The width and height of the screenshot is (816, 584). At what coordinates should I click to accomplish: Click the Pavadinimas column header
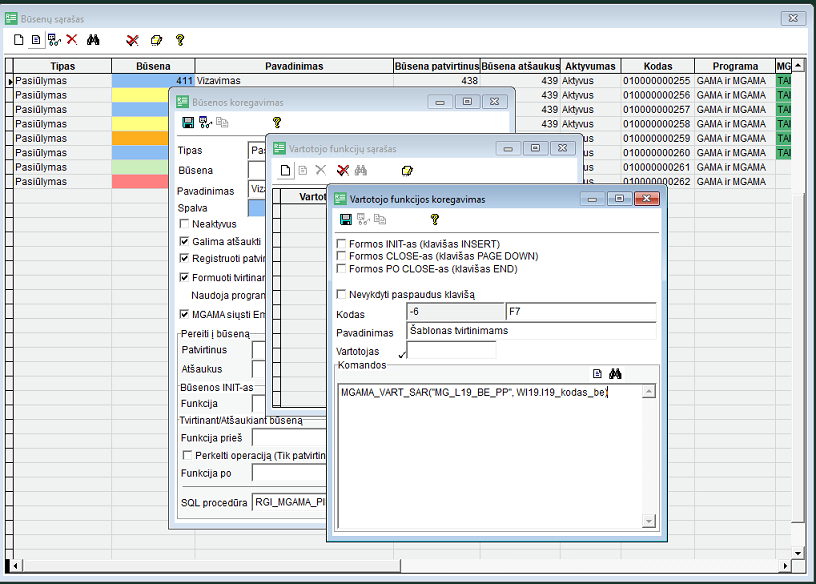[293, 66]
